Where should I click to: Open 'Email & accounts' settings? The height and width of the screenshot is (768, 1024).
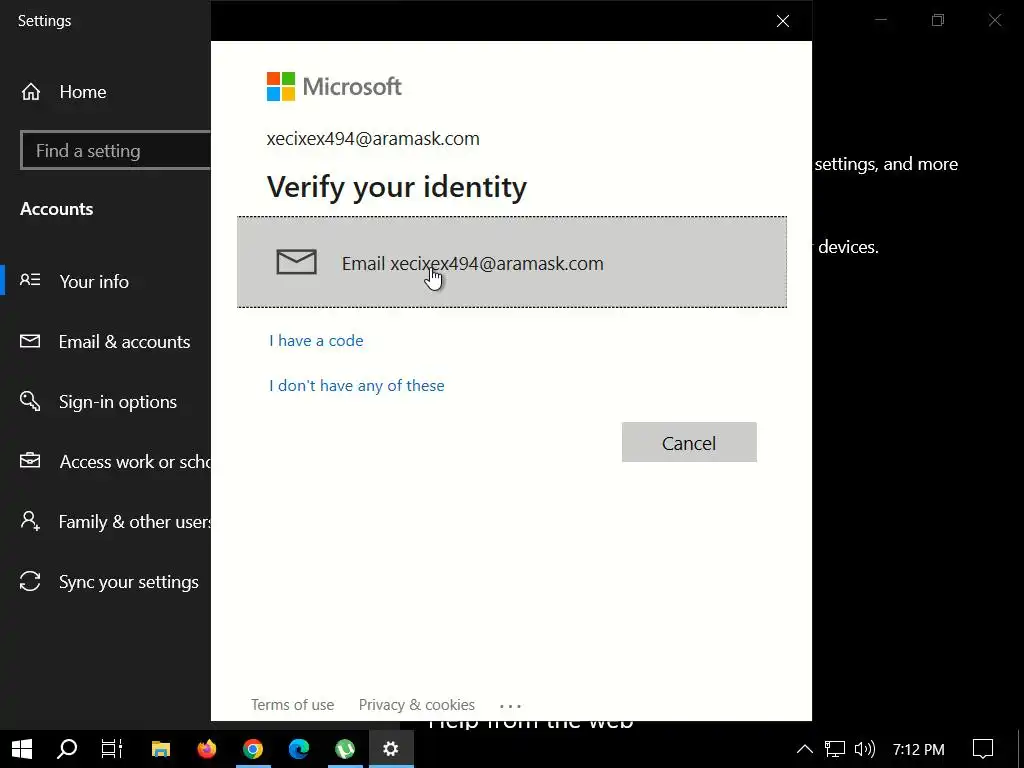coord(124,342)
